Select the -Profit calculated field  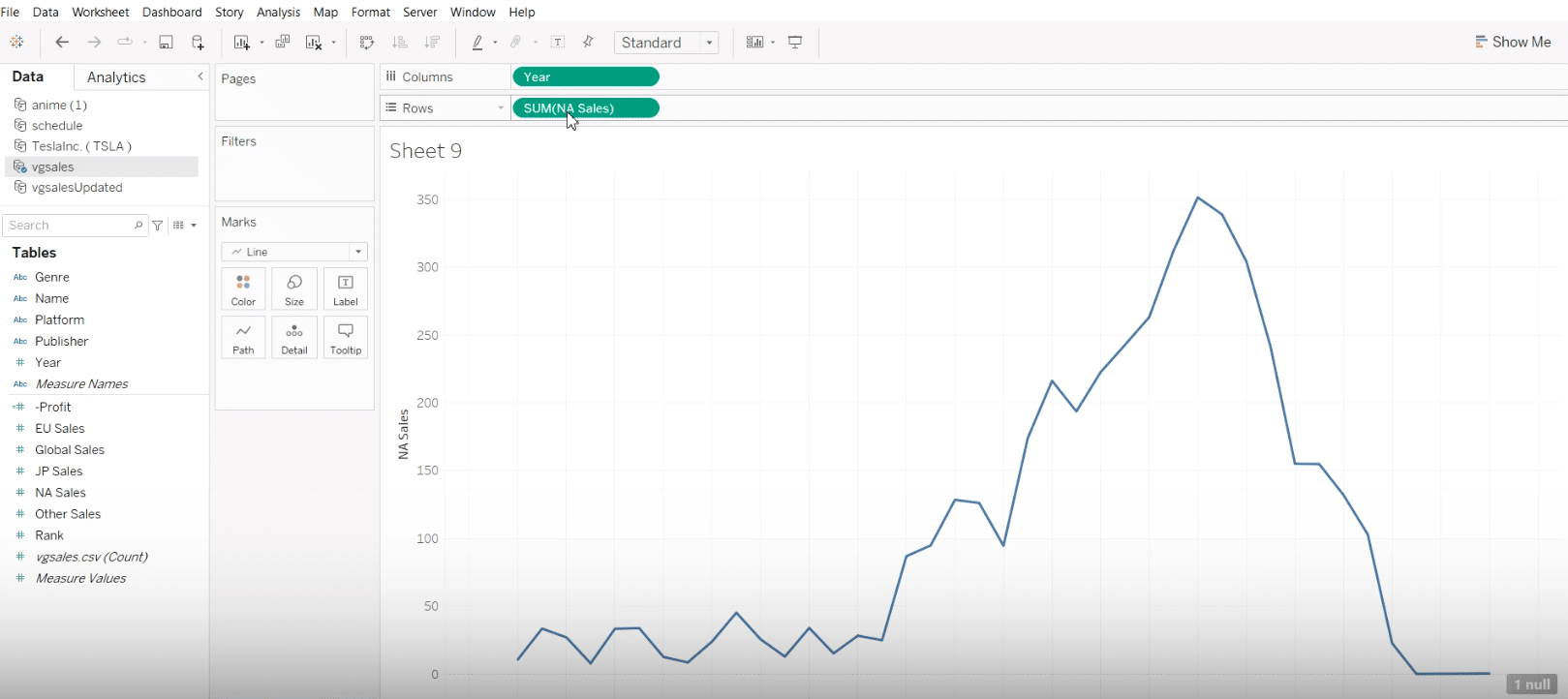(53, 407)
